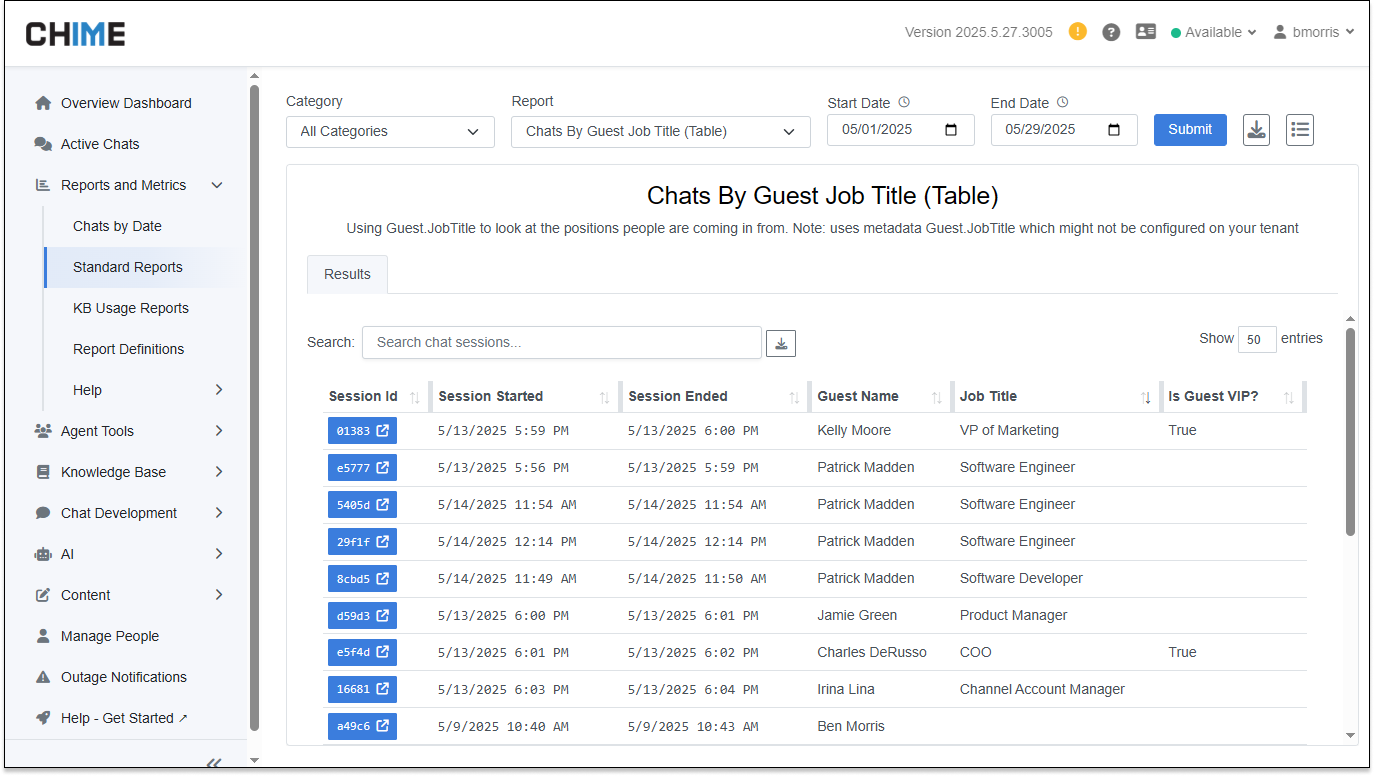Expand the Help submenu under Reports
The image size is (1374, 776).
(x=219, y=390)
